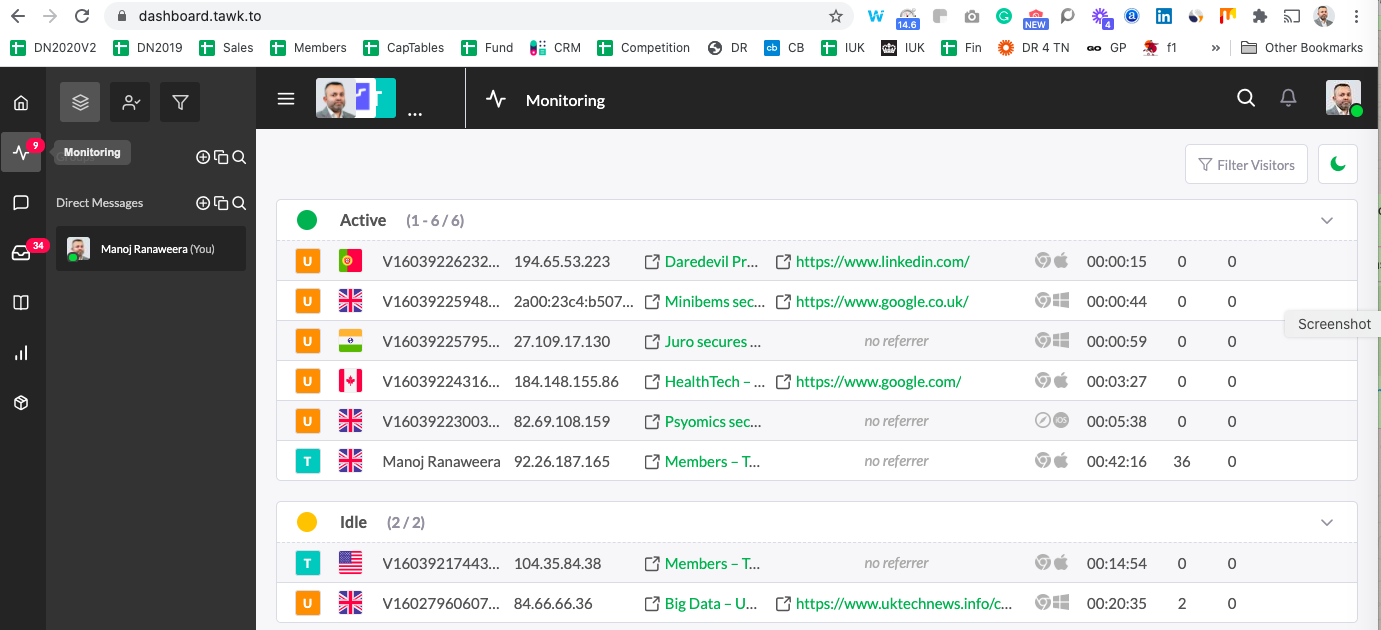The height and width of the screenshot is (630, 1381).
Task: Collapse the Active visitors section chevron
Action: click(x=1327, y=221)
